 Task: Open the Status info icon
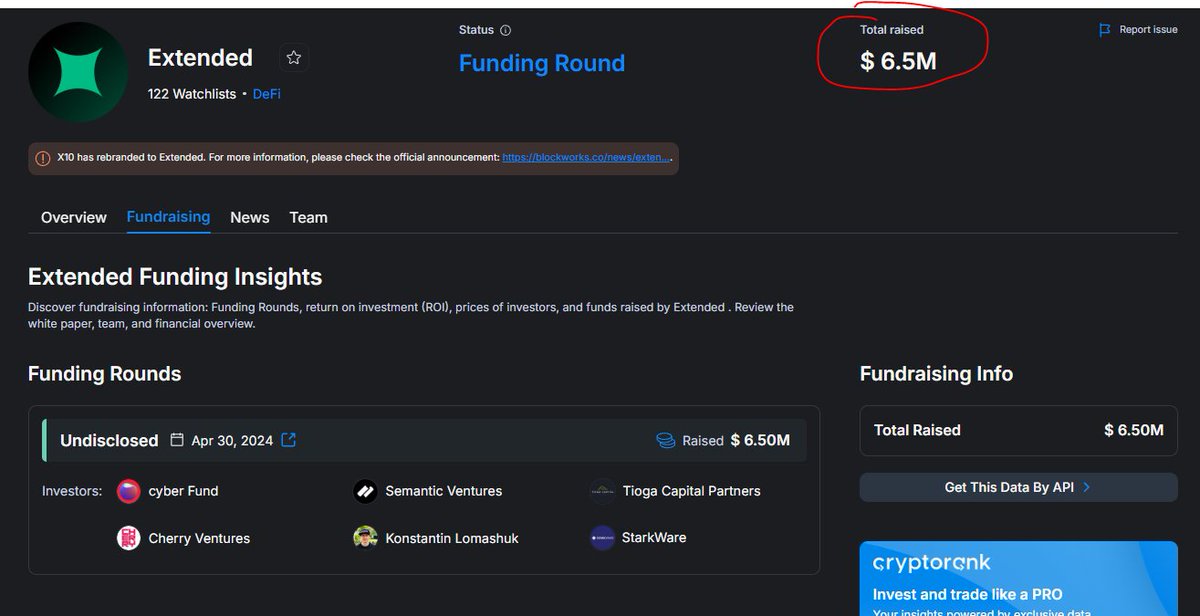pyautogui.click(x=505, y=30)
